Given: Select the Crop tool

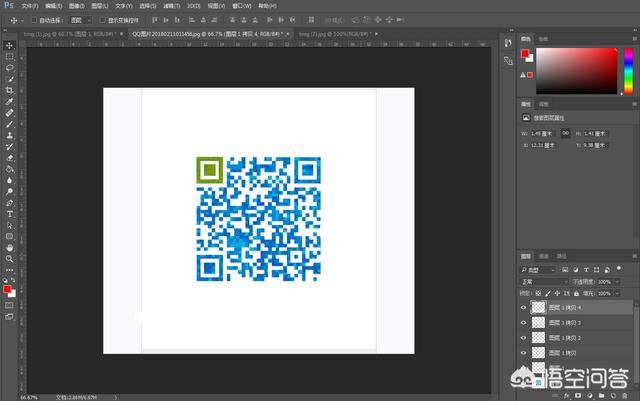Looking at the screenshot, I should tap(9, 90).
